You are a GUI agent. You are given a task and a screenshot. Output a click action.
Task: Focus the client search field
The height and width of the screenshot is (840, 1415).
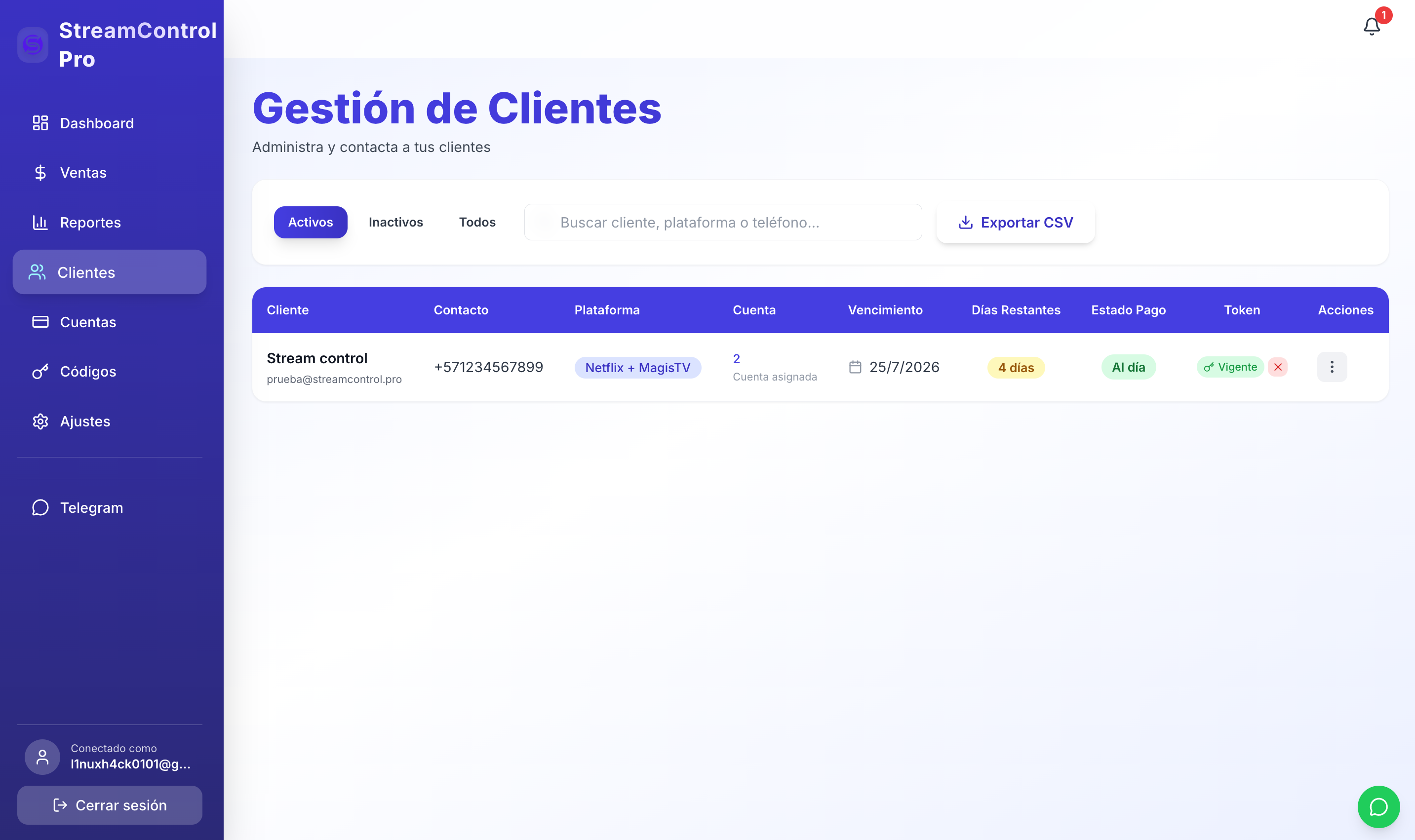click(x=723, y=223)
